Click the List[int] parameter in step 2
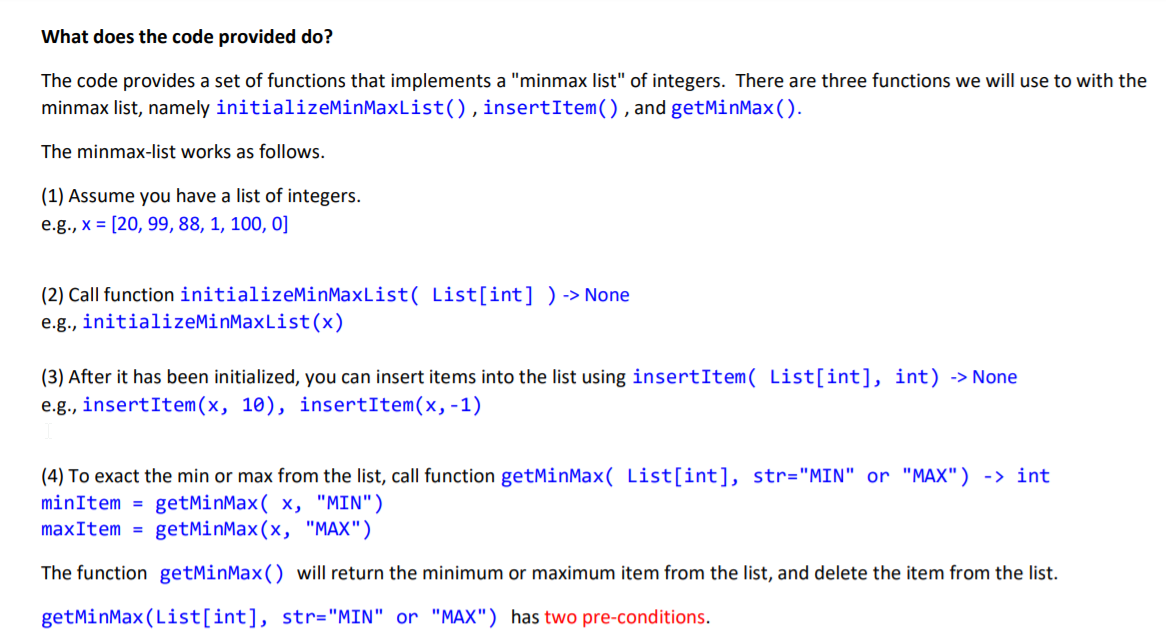The height and width of the screenshot is (639, 1166). (x=482, y=294)
